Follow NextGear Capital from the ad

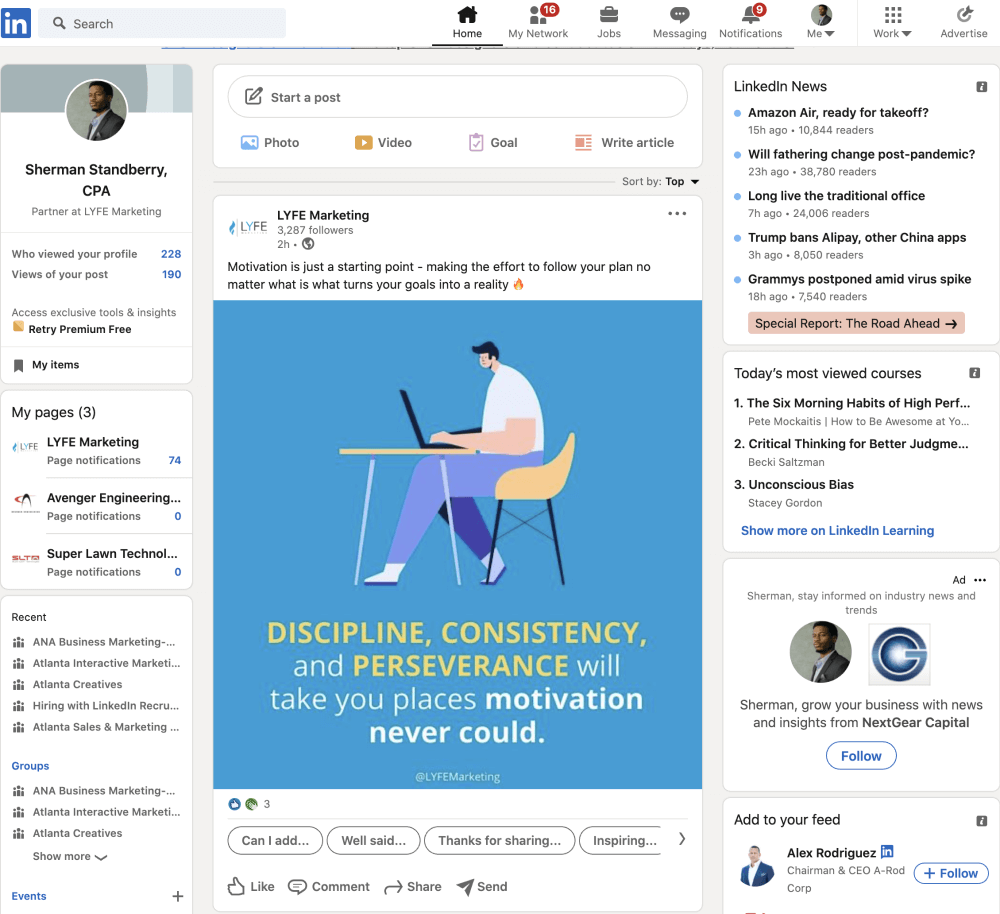[x=860, y=756]
